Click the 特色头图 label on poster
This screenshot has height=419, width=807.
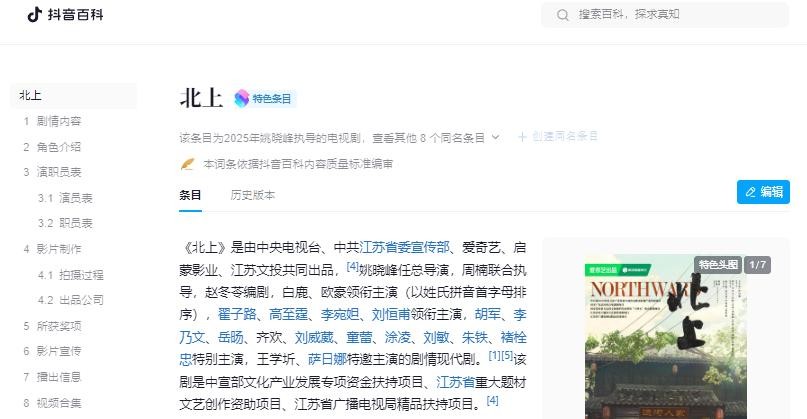coord(718,265)
